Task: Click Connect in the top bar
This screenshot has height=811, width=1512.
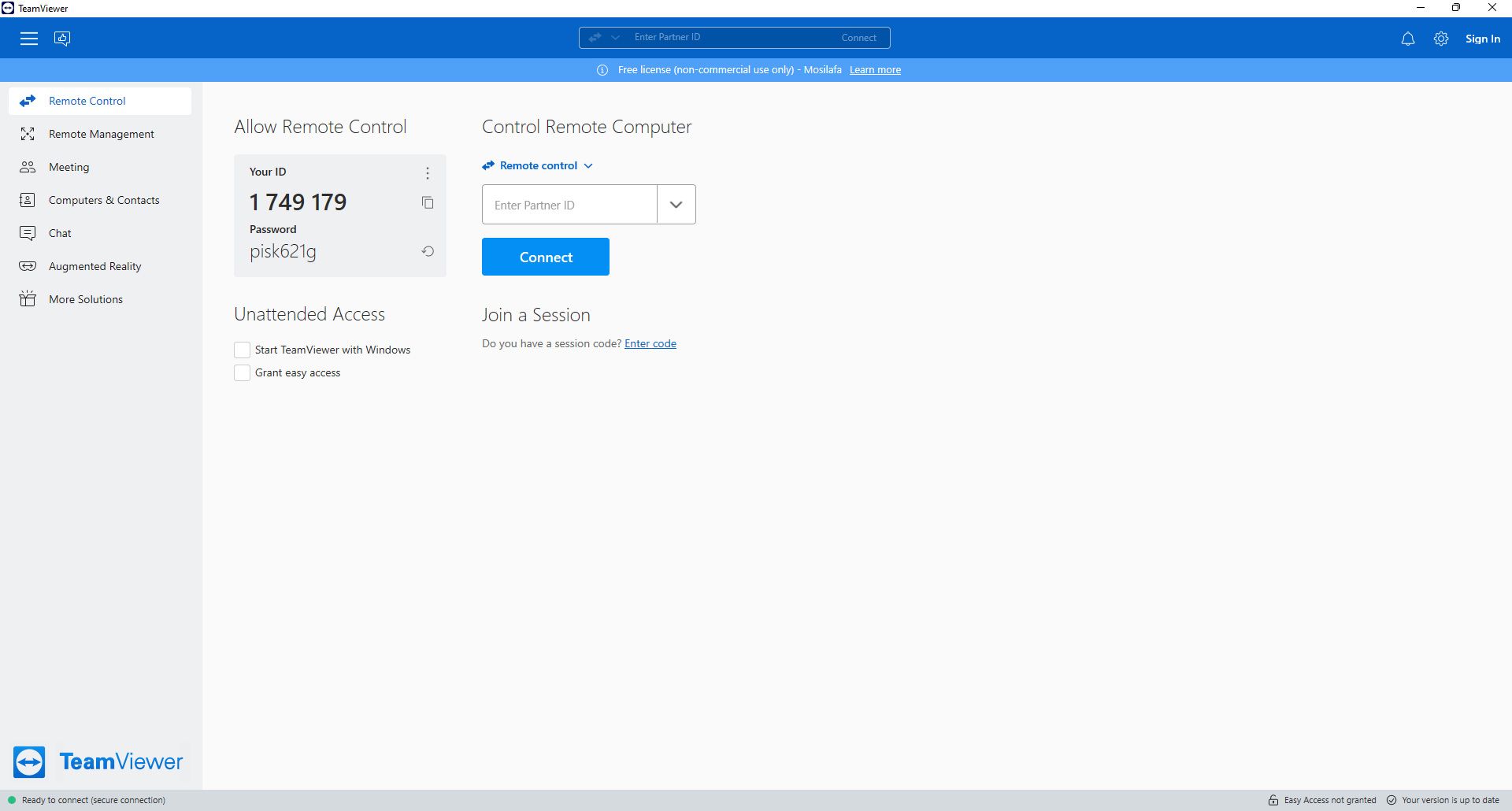Action: coord(858,38)
